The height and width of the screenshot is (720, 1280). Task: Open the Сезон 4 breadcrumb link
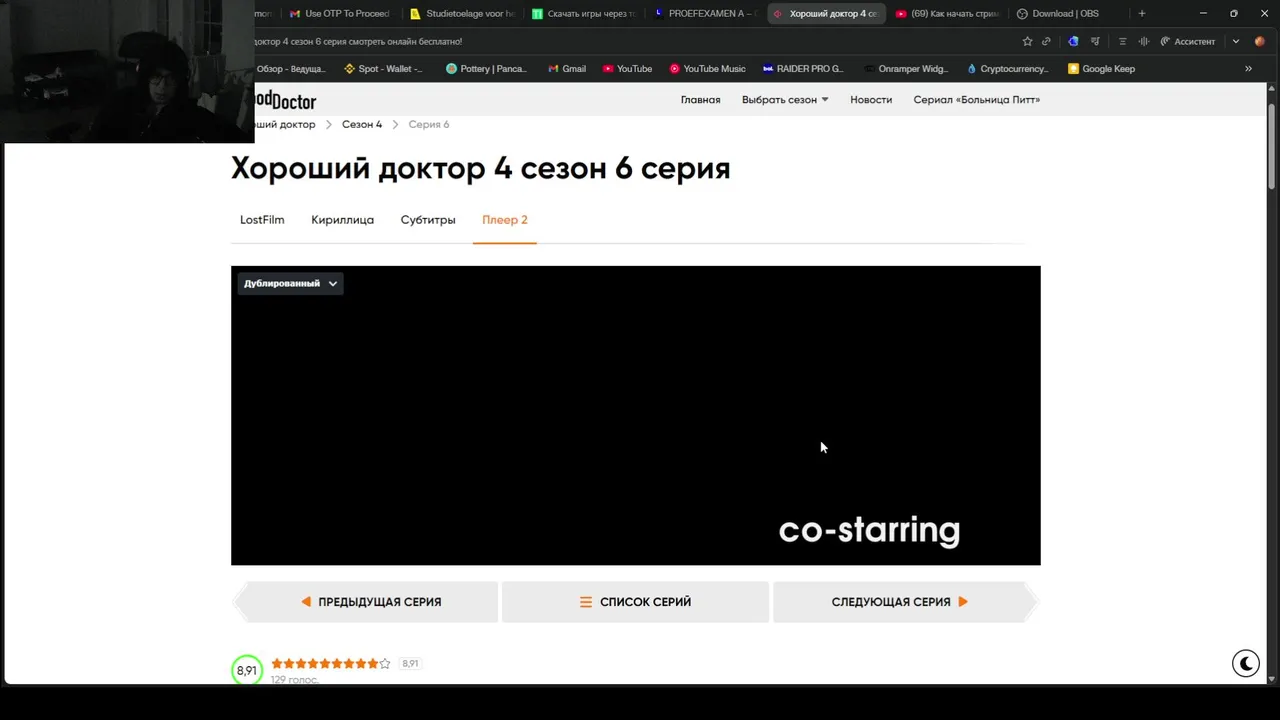click(362, 125)
